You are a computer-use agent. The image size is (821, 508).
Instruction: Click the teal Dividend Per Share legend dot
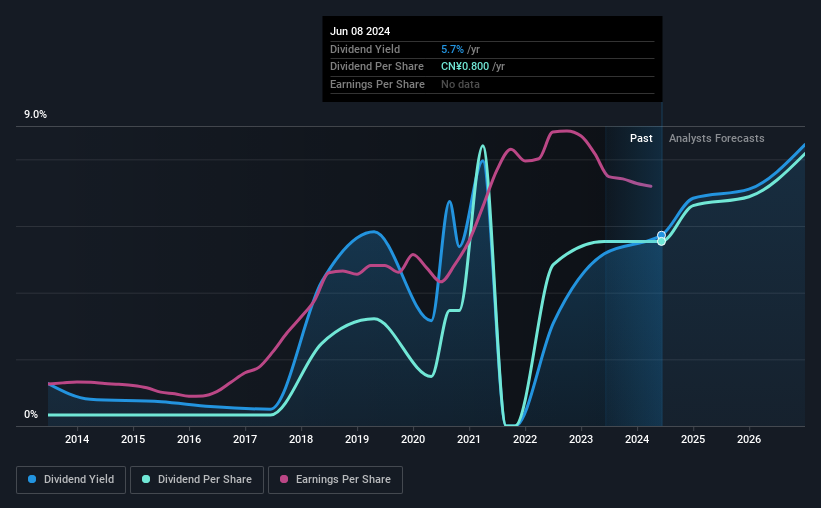146,479
